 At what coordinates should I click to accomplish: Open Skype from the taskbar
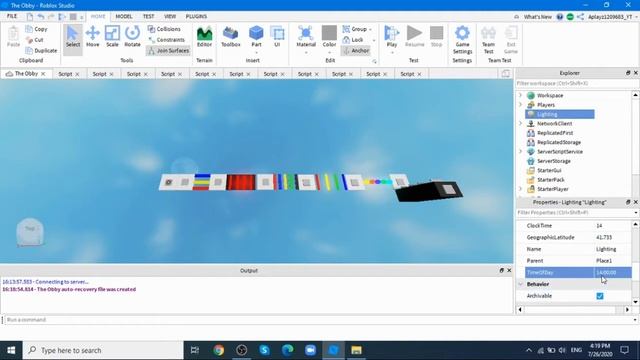264,350
